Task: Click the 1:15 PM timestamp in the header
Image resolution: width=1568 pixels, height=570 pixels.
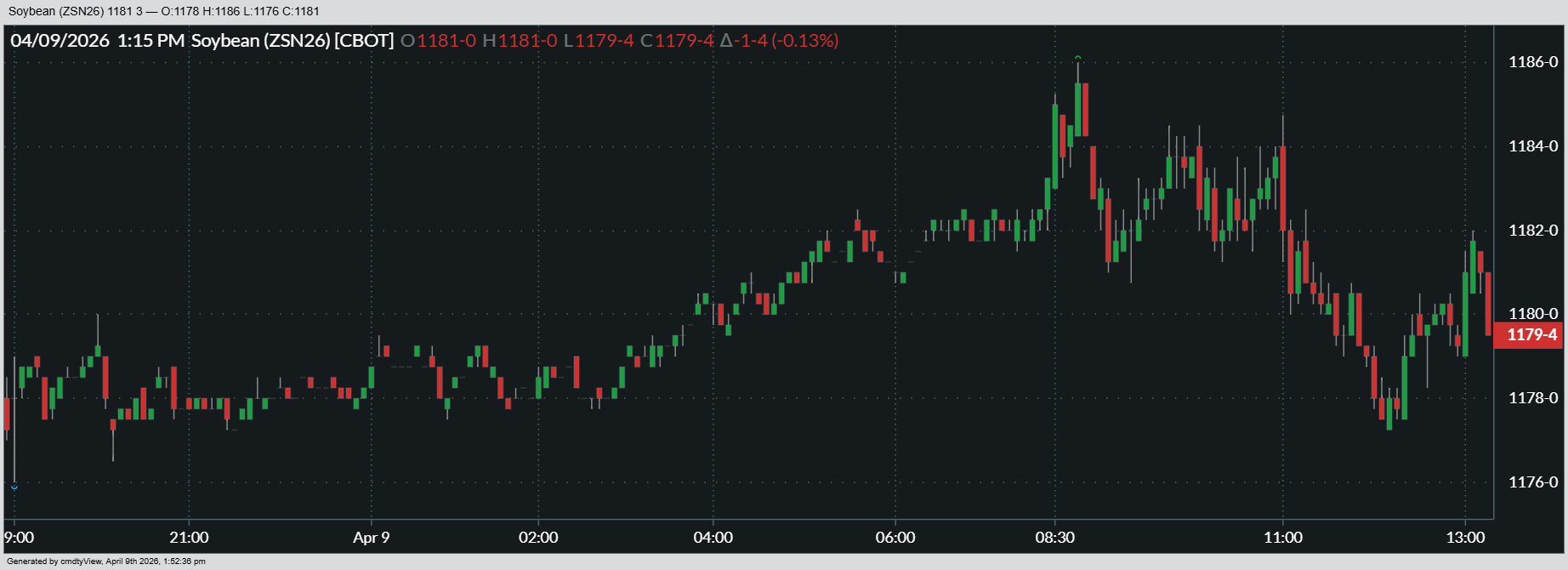Action: click(x=151, y=41)
